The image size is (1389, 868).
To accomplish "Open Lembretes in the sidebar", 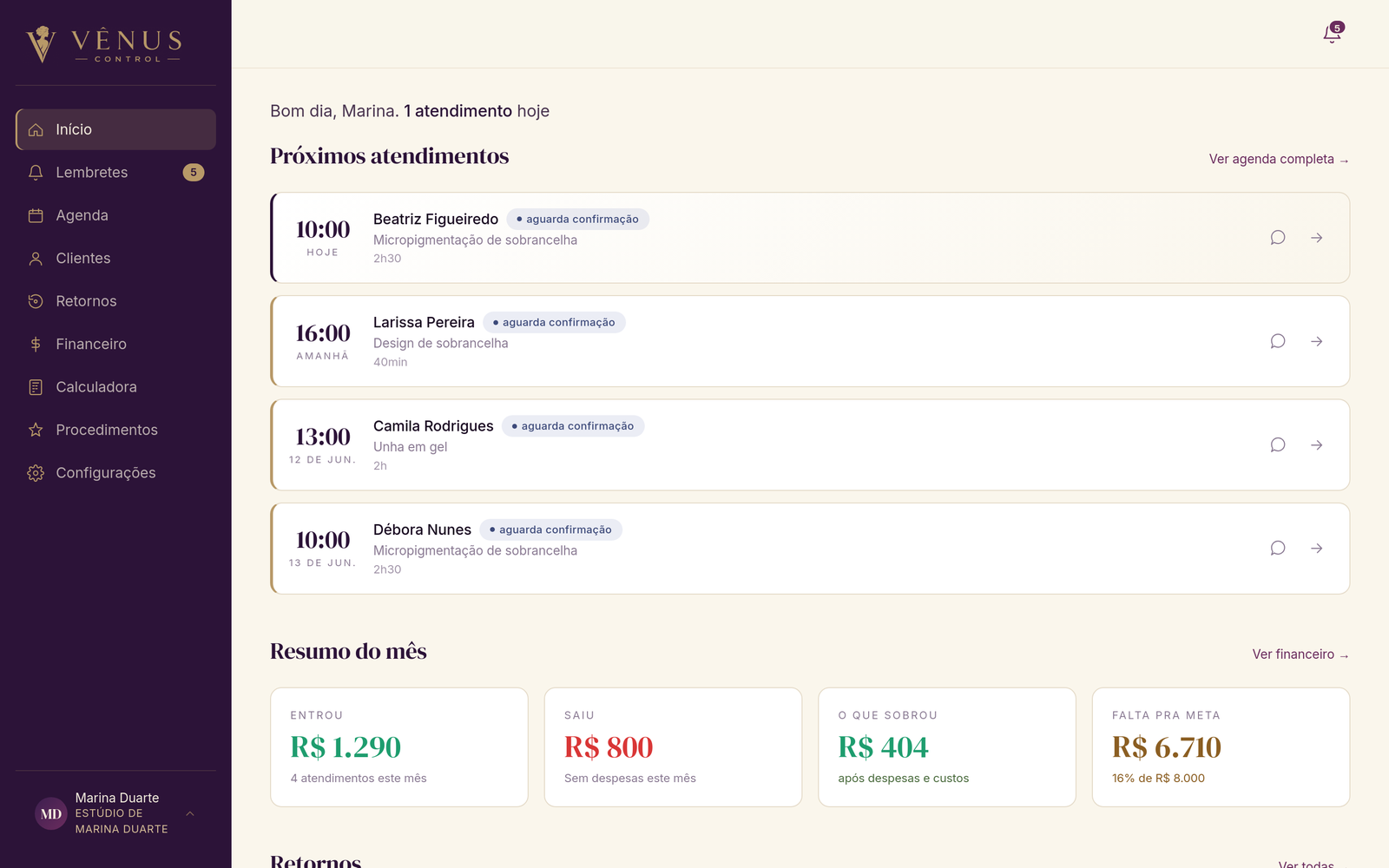I will tap(115, 173).
